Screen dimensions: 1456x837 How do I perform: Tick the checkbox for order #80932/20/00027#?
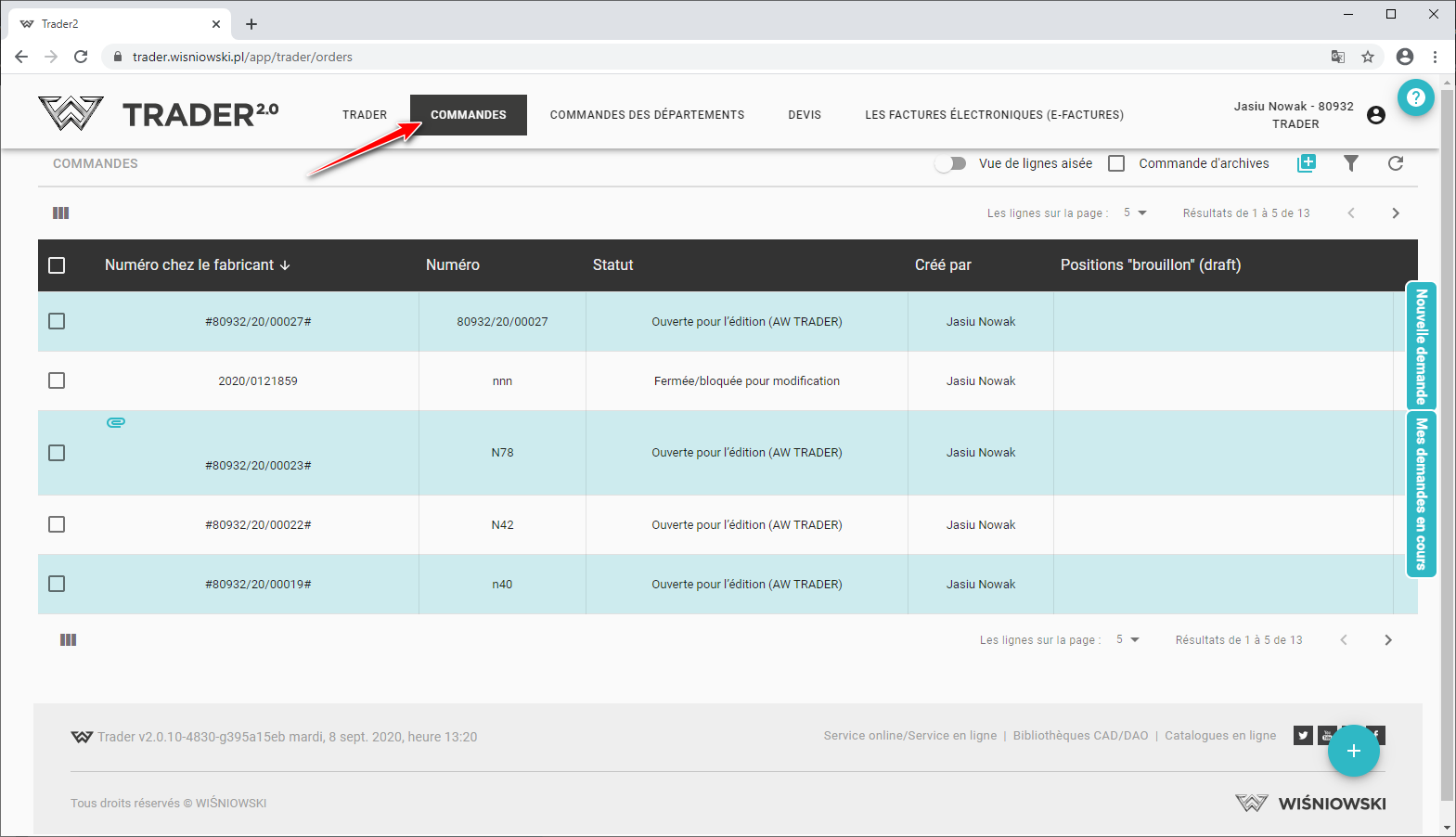pyautogui.click(x=57, y=321)
